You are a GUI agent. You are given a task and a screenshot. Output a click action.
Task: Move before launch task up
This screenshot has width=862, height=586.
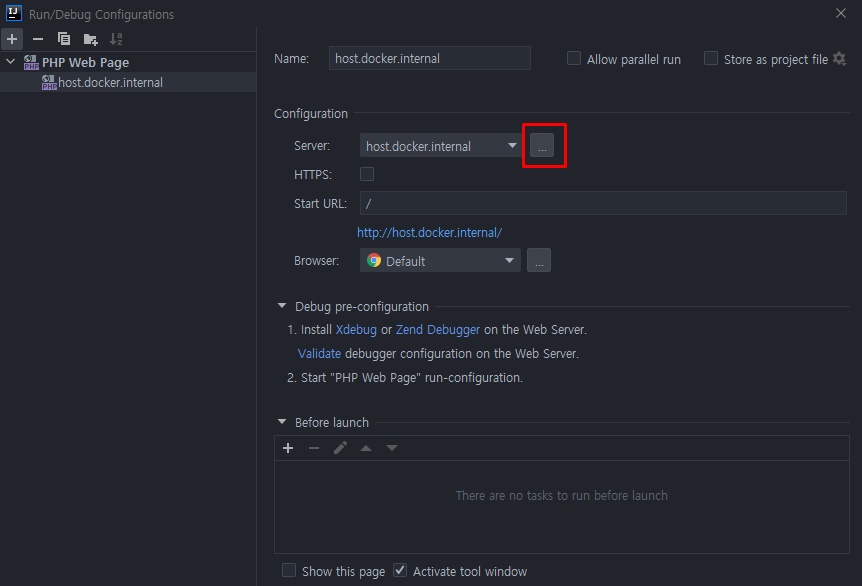[x=366, y=448]
